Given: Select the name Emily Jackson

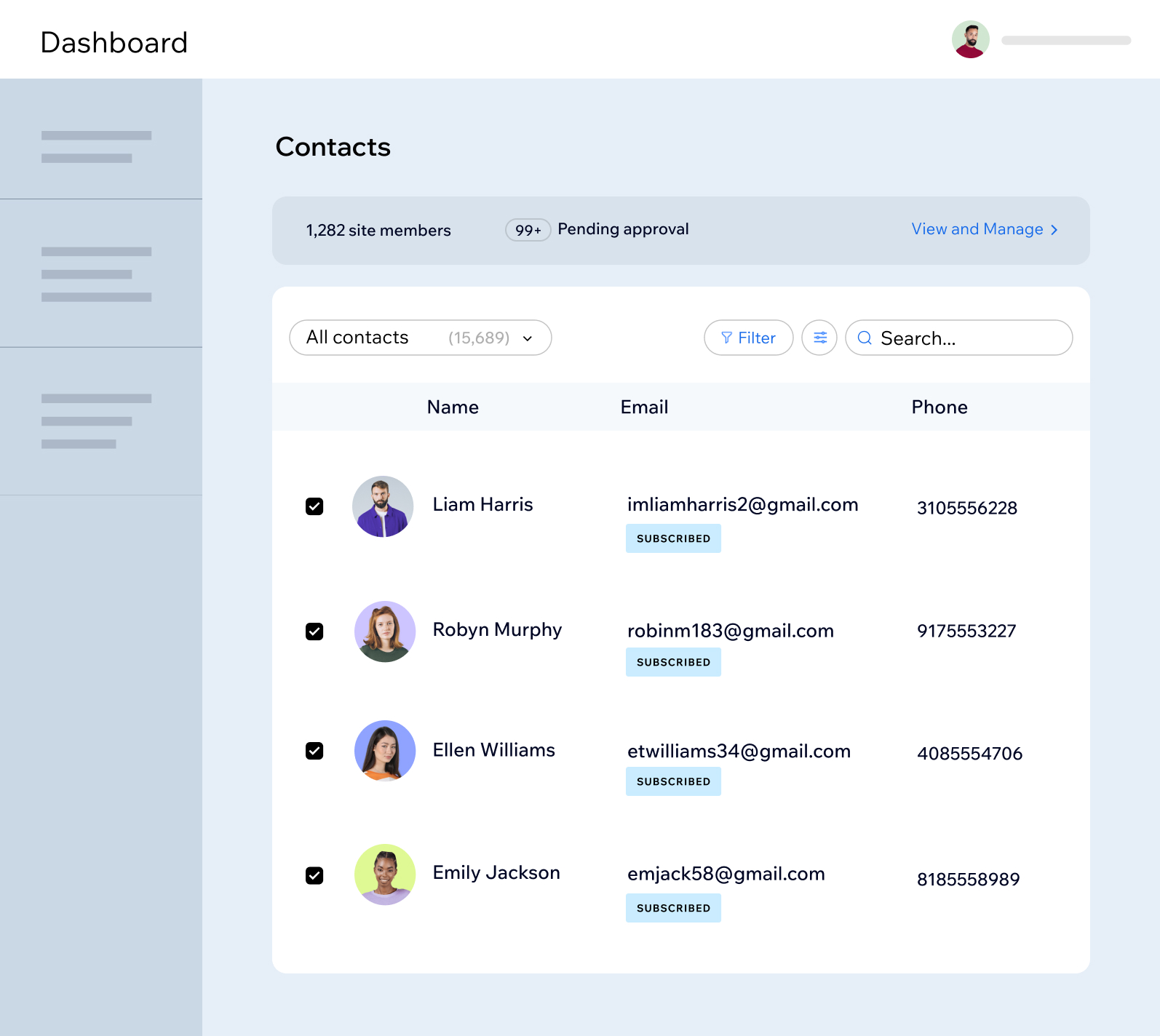Looking at the screenshot, I should click(x=496, y=873).
